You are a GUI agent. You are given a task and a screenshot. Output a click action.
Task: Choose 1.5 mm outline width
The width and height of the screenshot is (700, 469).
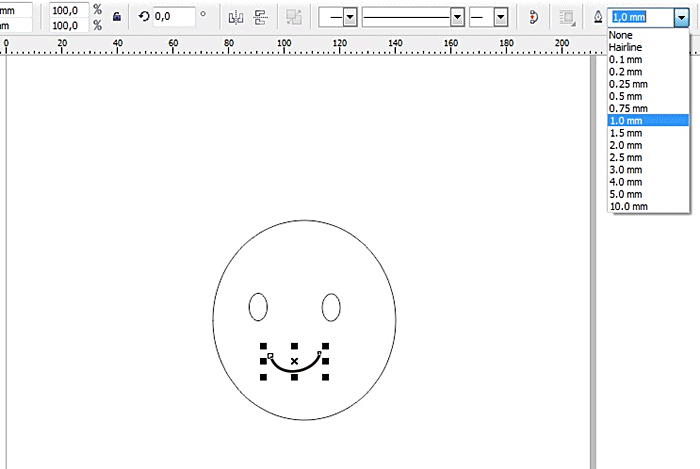648,133
